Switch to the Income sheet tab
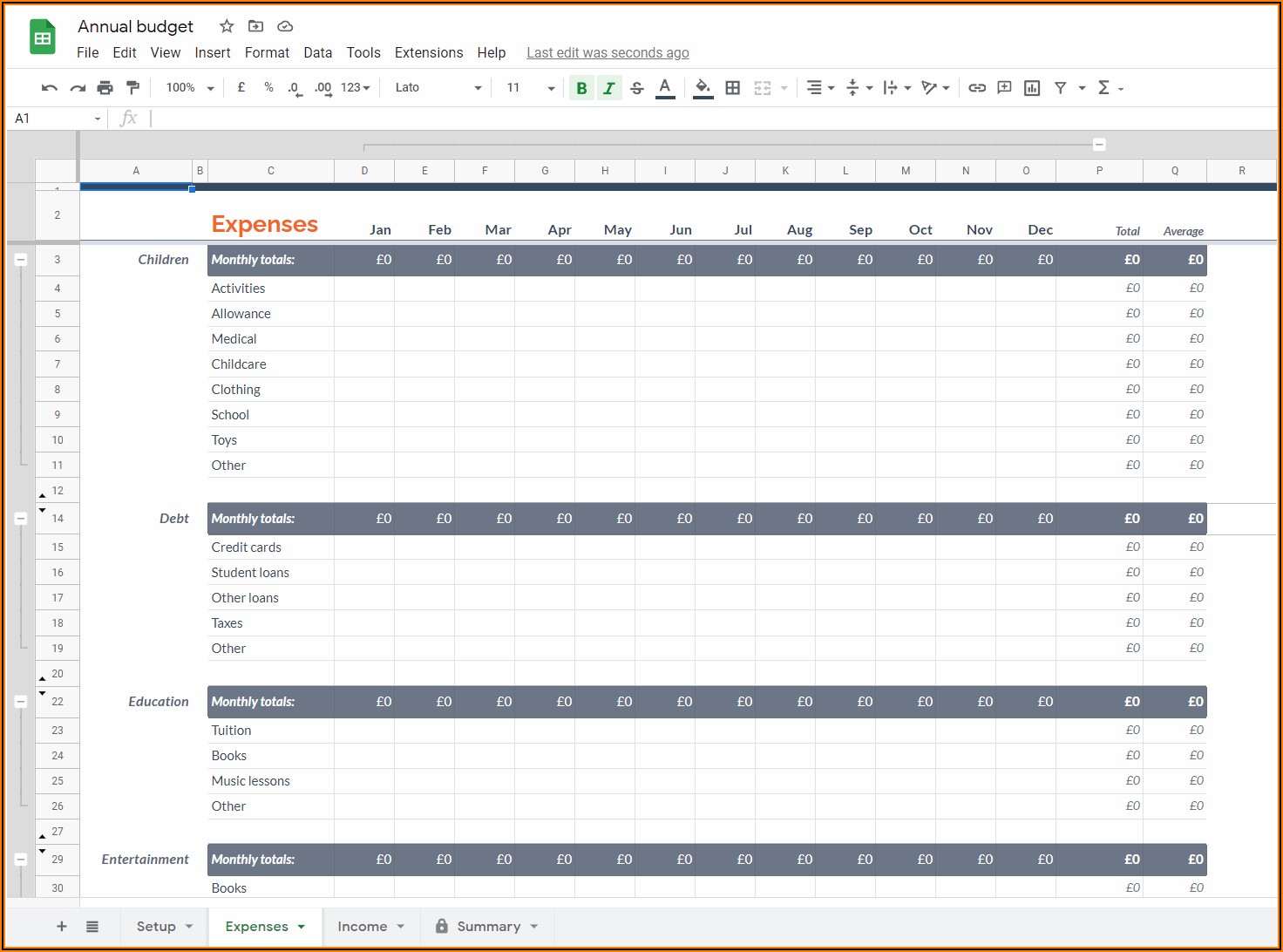 tap(363, 927)
